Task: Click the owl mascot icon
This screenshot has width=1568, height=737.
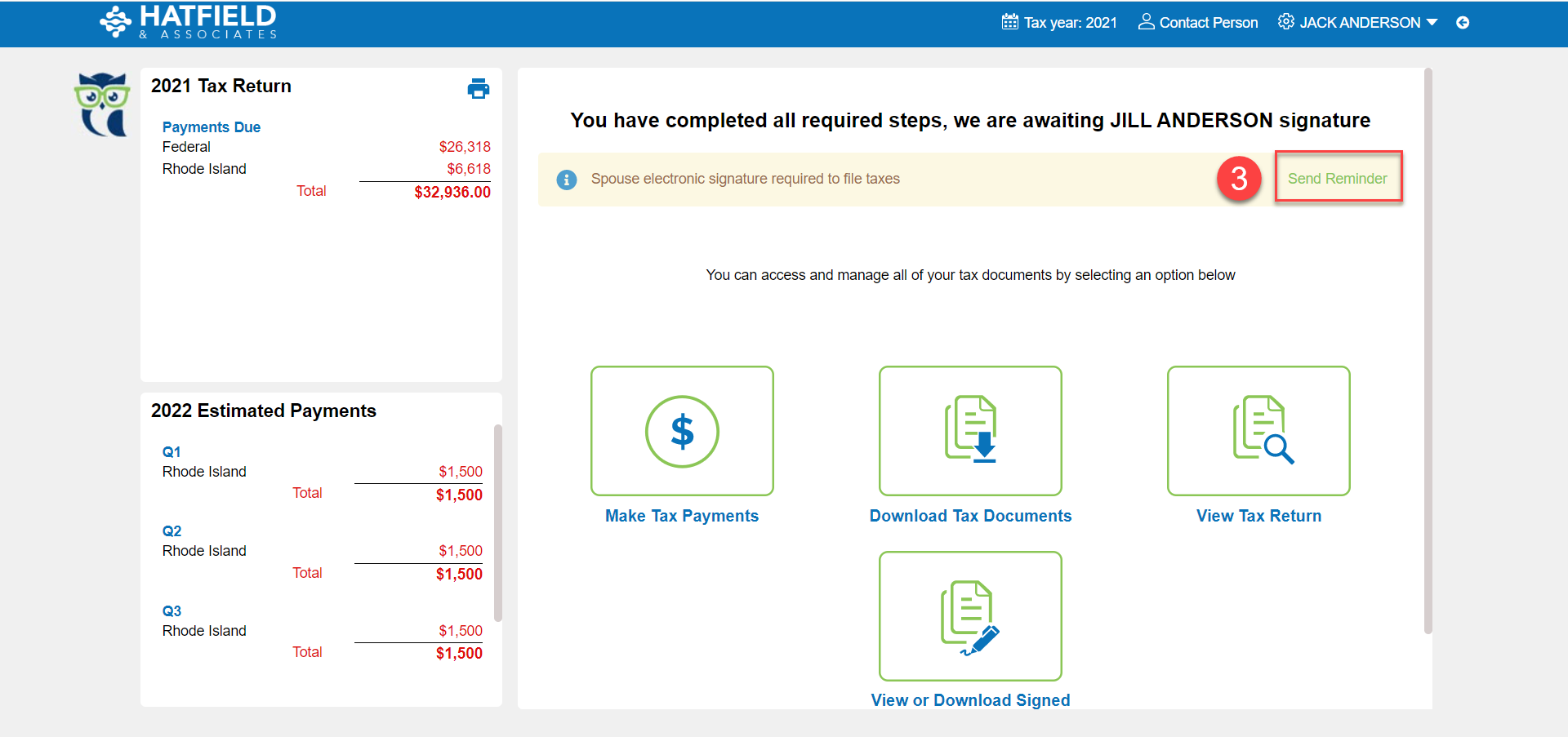Action: pos(103,104)
